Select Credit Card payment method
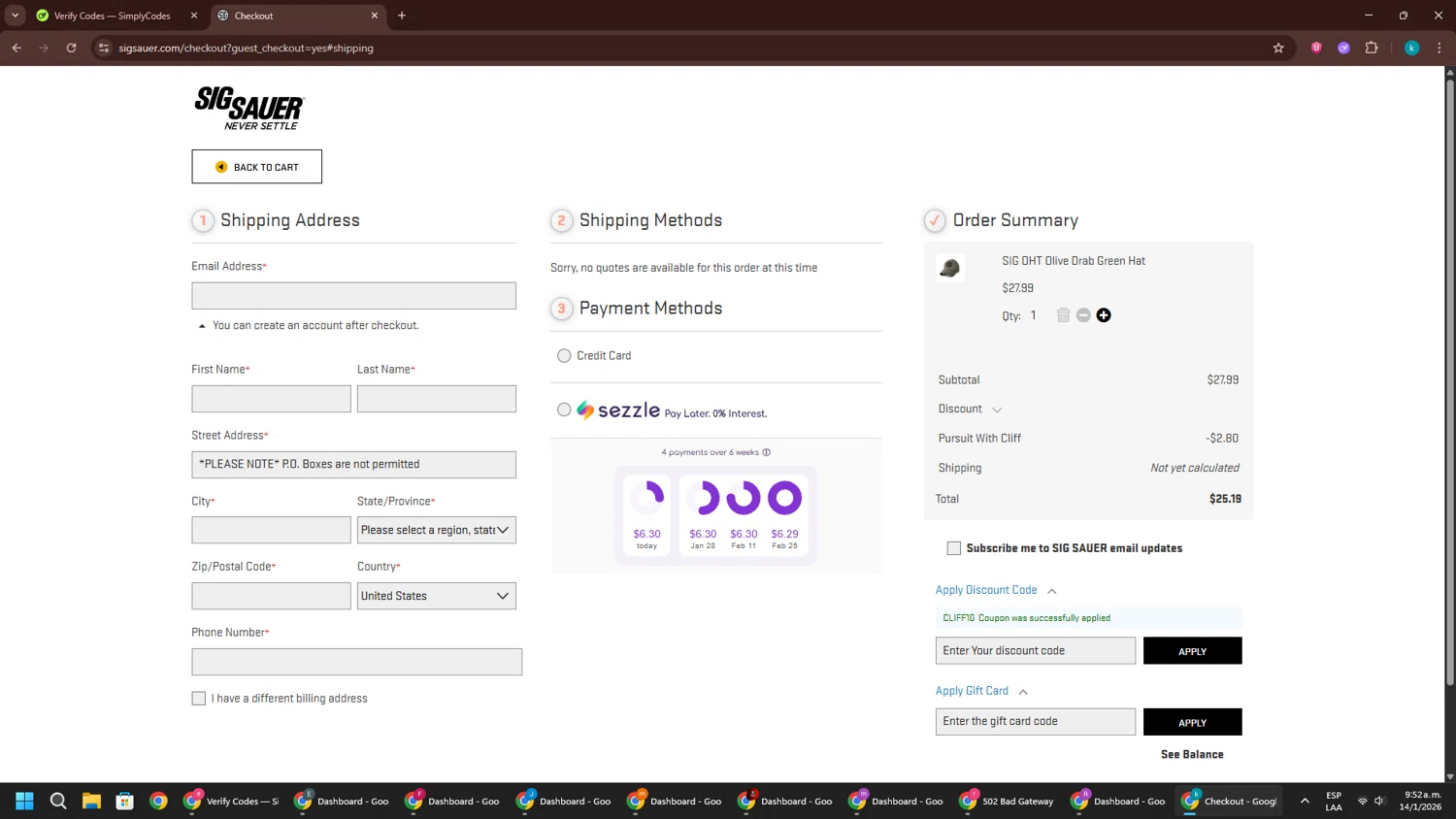The image size is (1456, 819). pos(564,356)
